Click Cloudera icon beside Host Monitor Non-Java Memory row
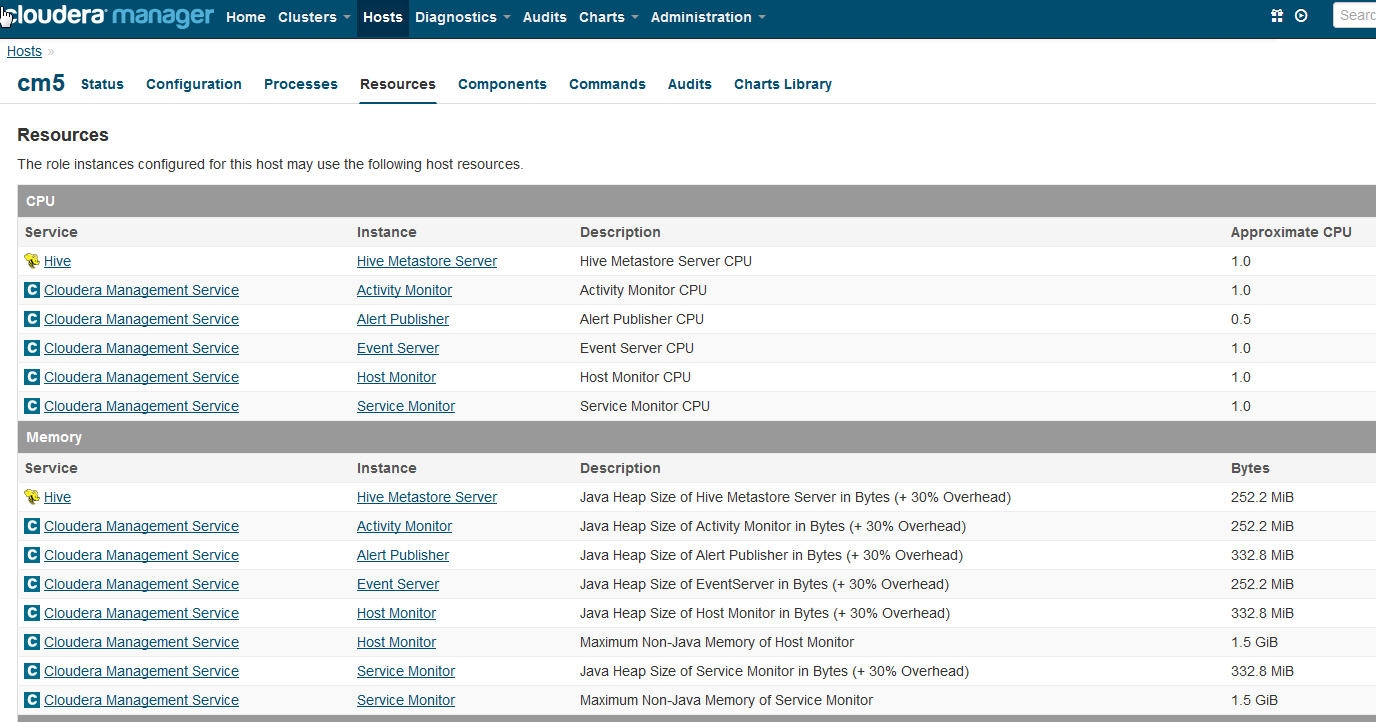Viewport: 1376px width, 722px height. coord(32,642)
